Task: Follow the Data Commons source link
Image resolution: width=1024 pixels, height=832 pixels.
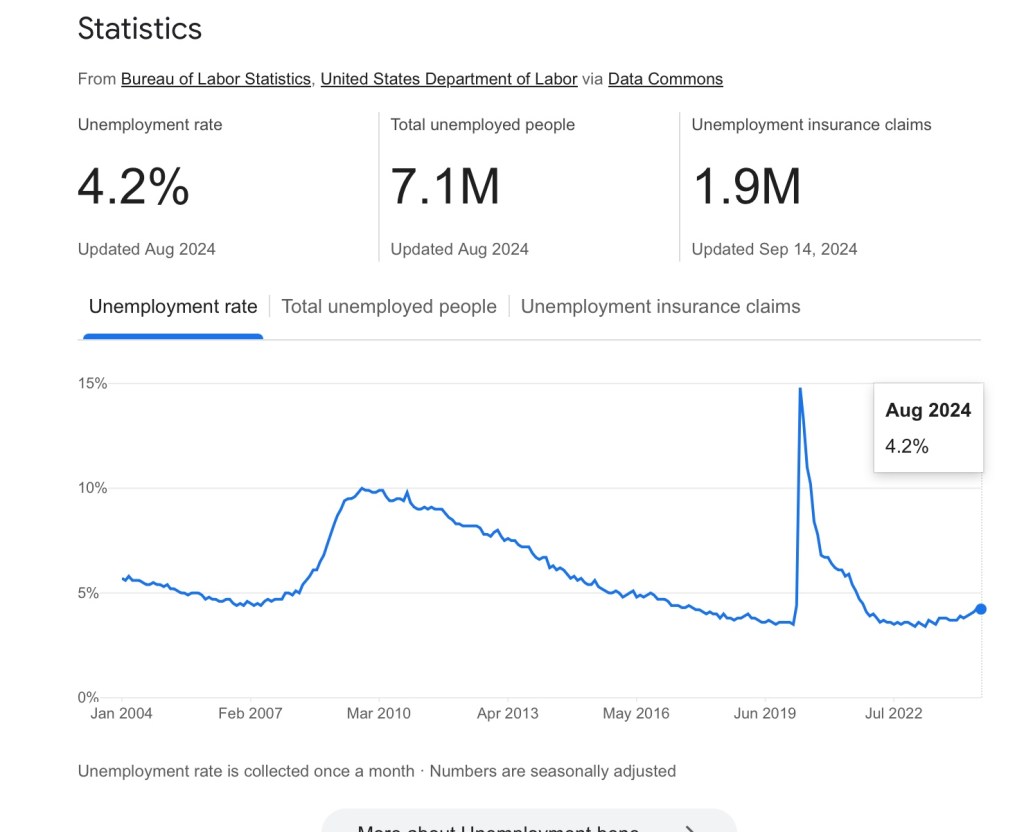Action: tap(665, 79)
